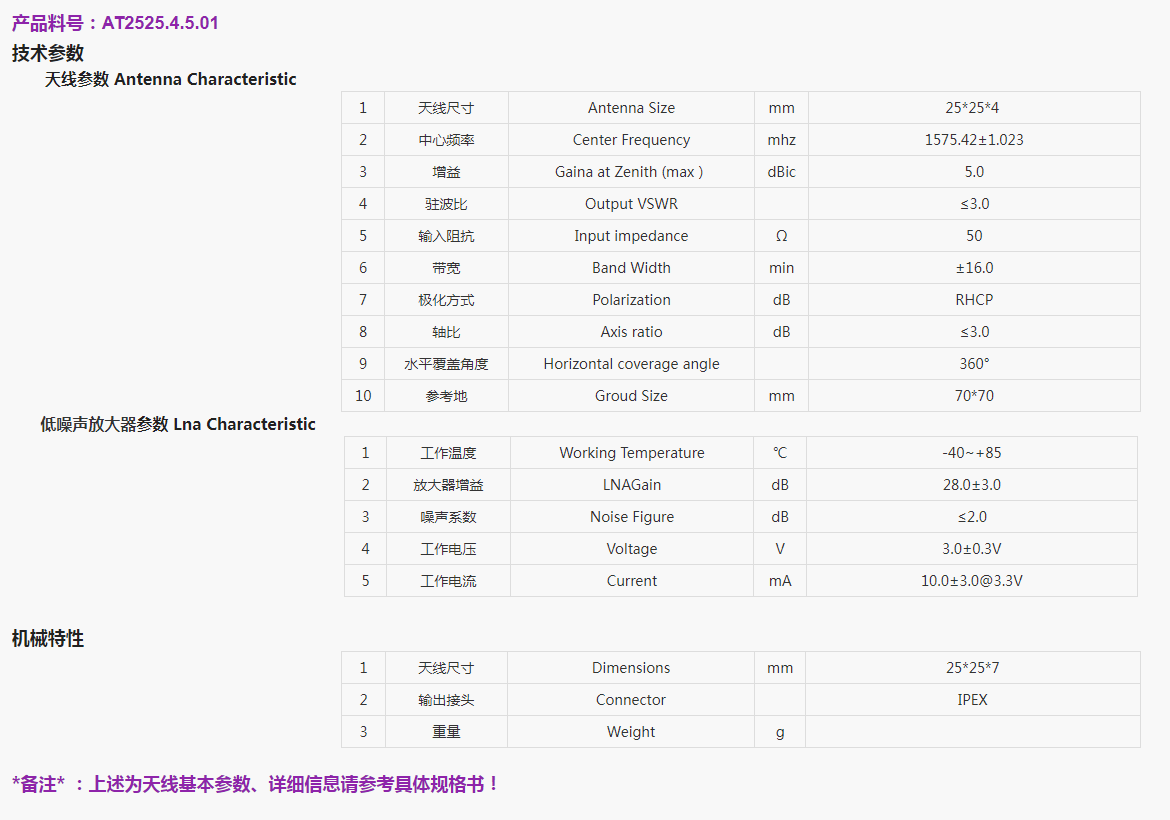This screenshot has width=1170, height=820.
Task: Select the Horizontal coverage angle cell
Action: 631,364
